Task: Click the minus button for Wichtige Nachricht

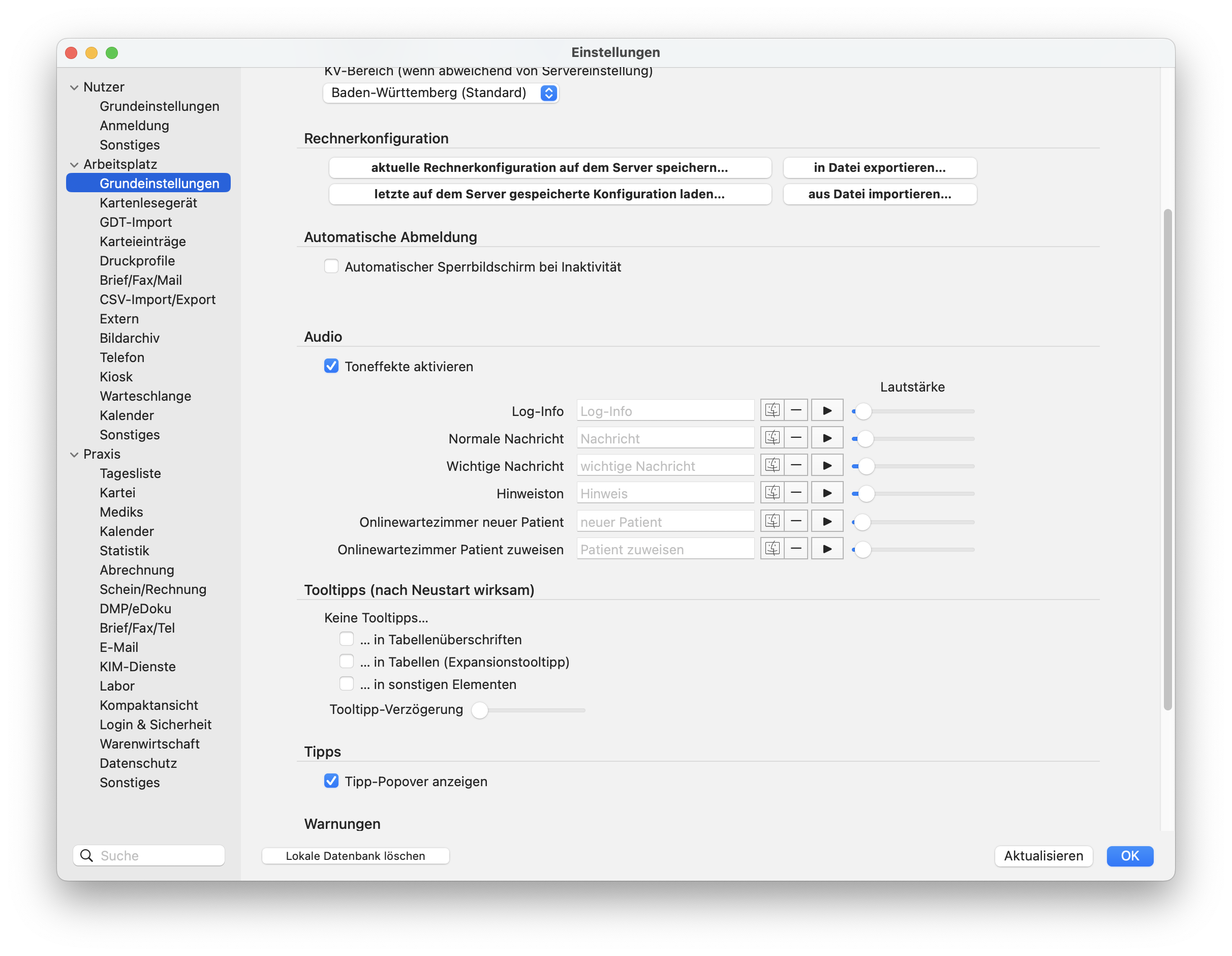Action: (x=795, y=466)
